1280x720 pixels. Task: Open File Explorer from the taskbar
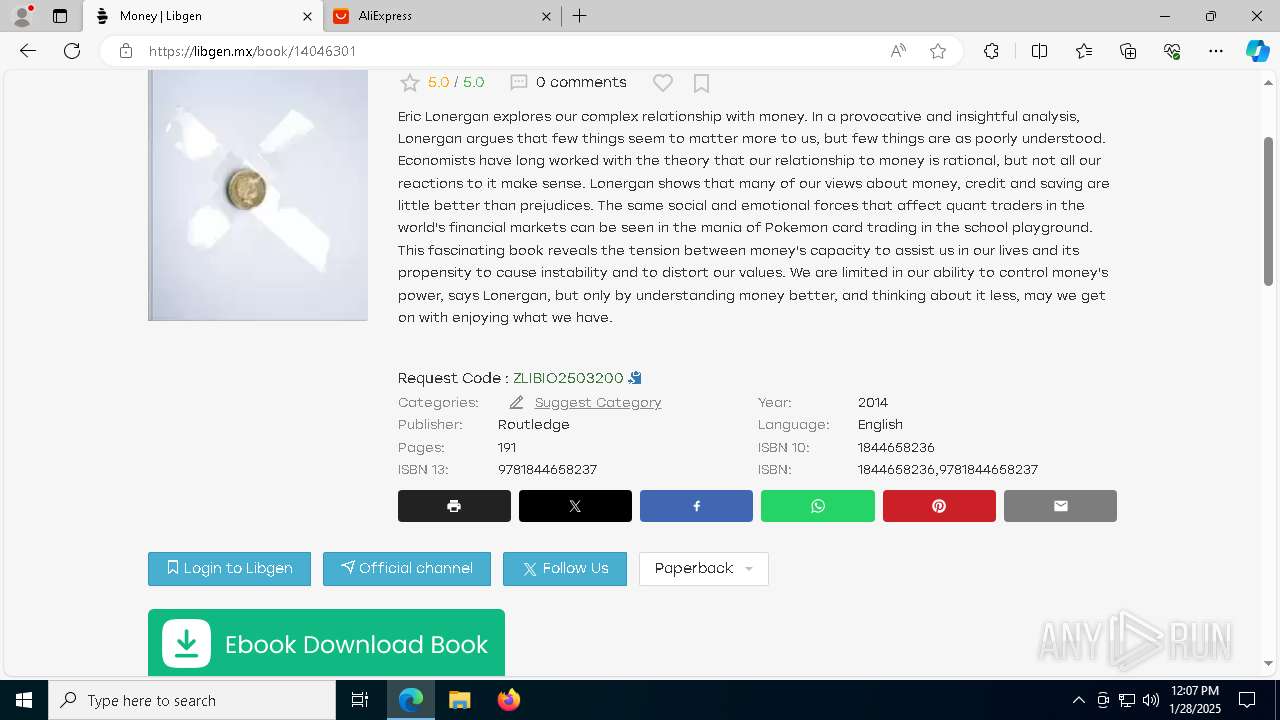[459, 700]
